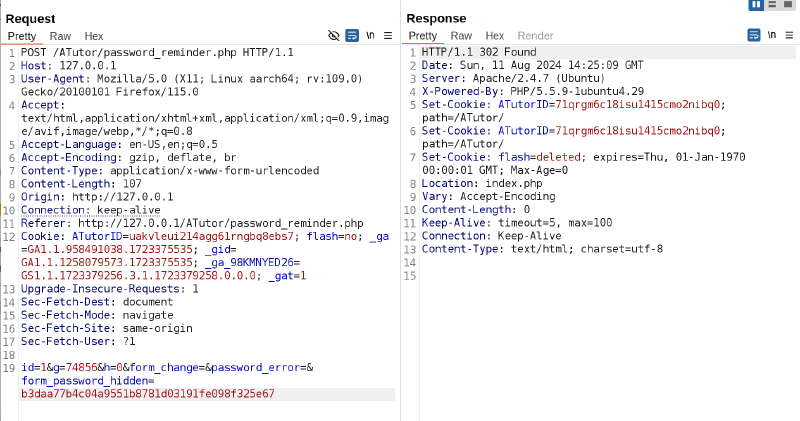The height and width of the screenshot is (421, 800).
Task: Click the first Set-Cookie ATutorID line in Response
Action: pos(573,105)
